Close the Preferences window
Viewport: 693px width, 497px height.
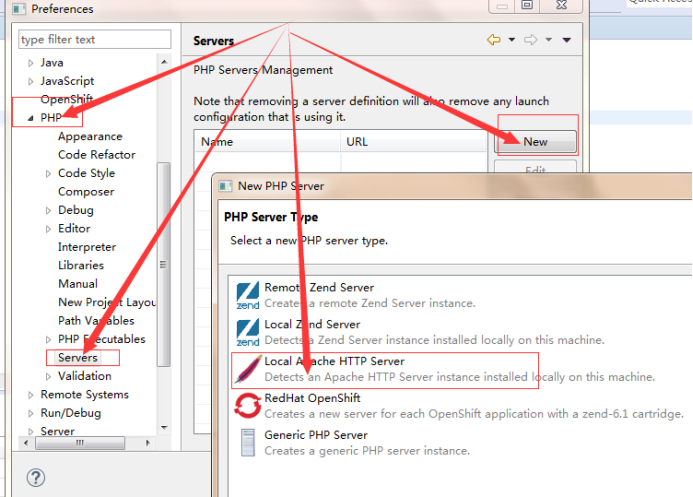pyautogui.click(x=562, y=5)
